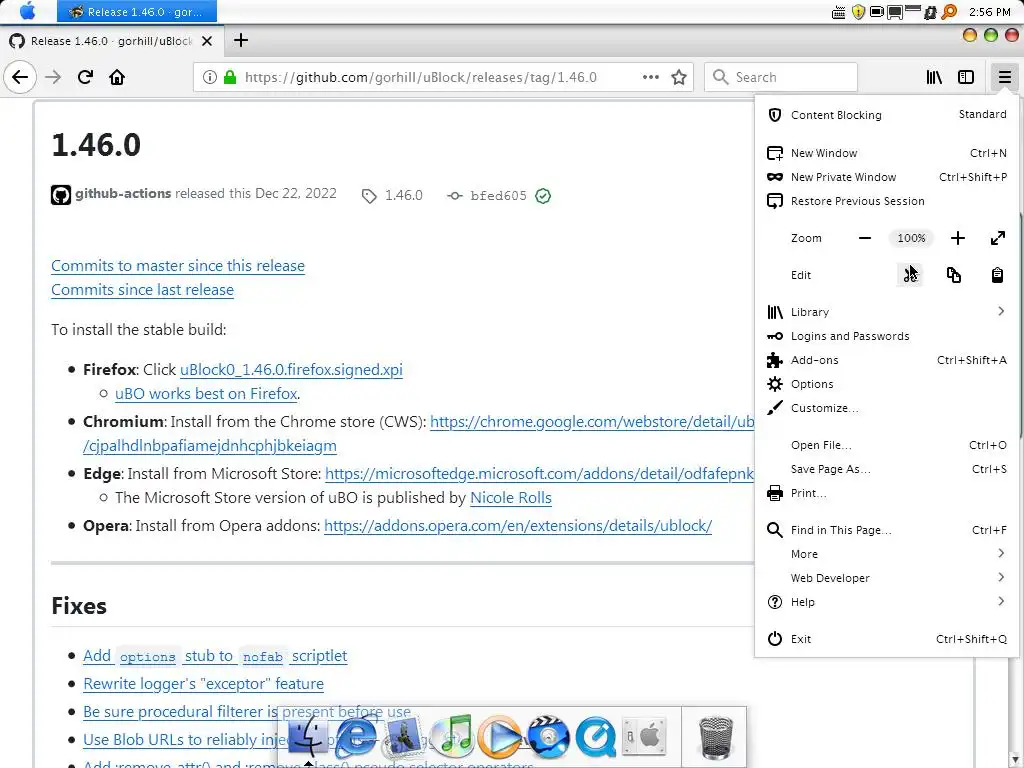Image resolution: width=1024 pixels, height=768 pixels.
Task: Exit Firefox via the menu
Action: click(886, 639)
